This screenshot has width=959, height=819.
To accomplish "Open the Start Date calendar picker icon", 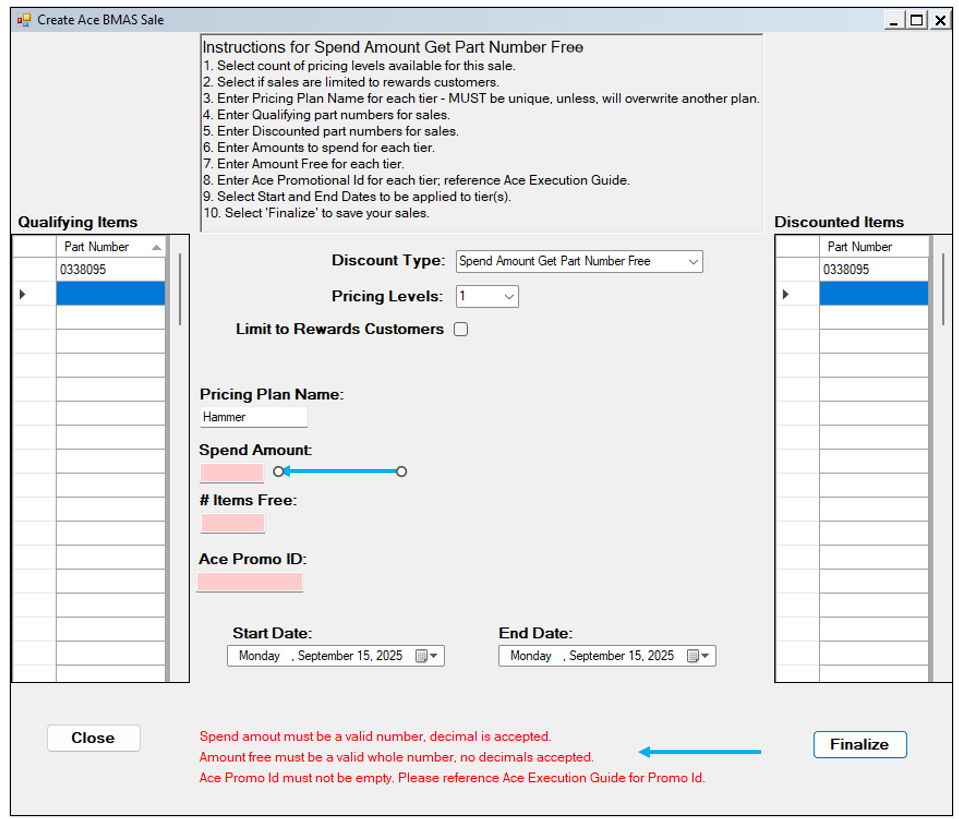I will tap(425, 656).
